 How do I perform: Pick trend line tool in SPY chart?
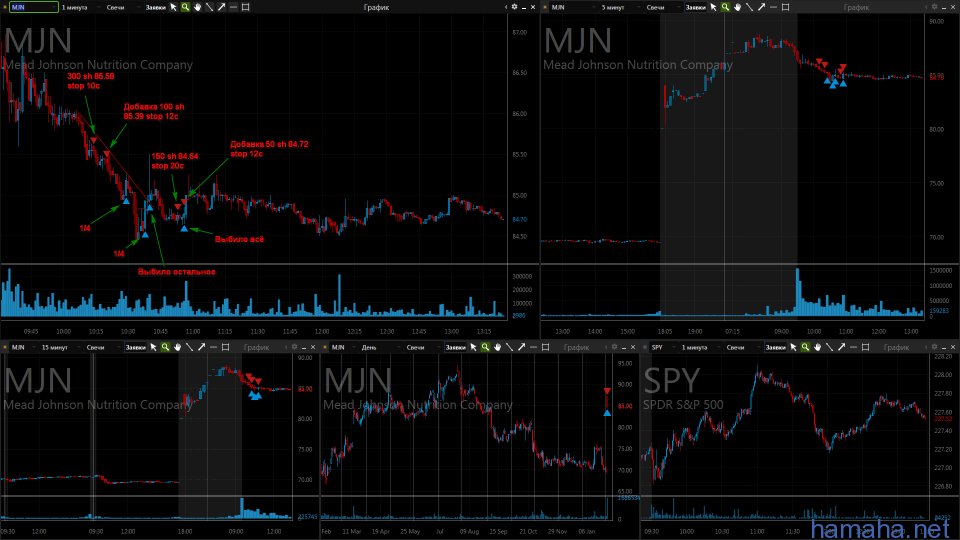click(x=830, y=347)
